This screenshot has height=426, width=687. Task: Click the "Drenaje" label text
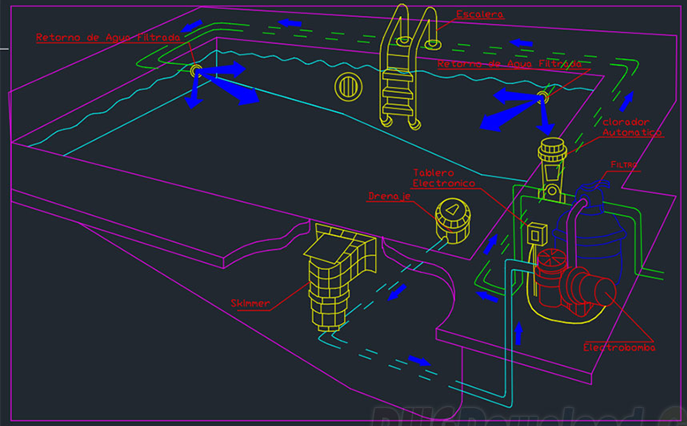pyautogui.click(x=389, y=196)
